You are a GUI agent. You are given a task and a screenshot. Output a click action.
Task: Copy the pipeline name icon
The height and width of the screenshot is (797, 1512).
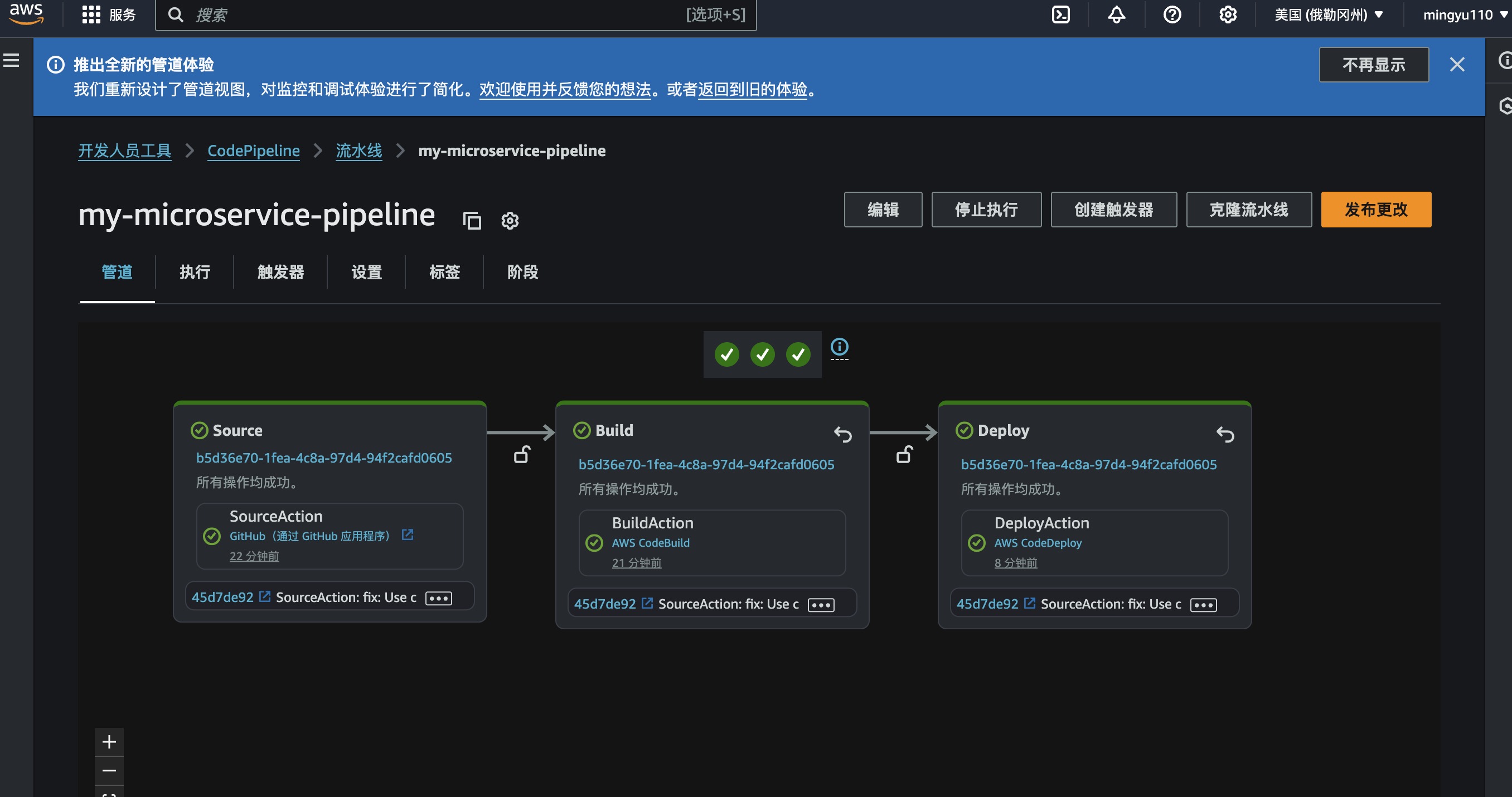[472, 221]
